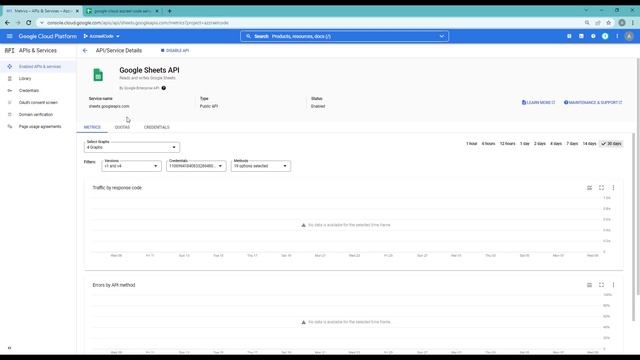Open the hamburger navigation menu
The height and width of the screenshot is (360, 640).
coord(9,36)
